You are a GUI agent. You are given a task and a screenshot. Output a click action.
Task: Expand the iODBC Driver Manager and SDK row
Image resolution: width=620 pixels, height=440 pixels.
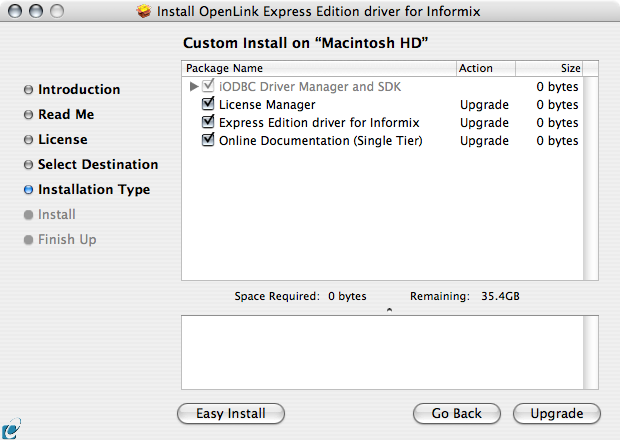click(x=193, y=86)
